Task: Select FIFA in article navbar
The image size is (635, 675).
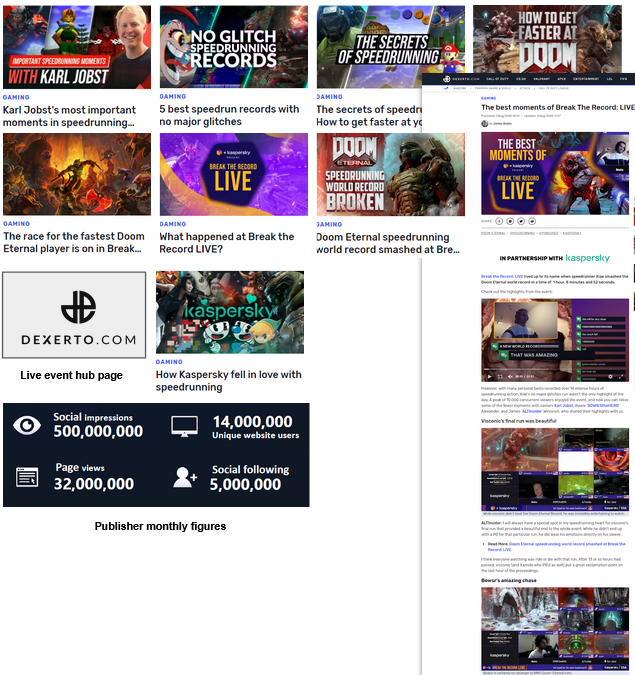Action: (623, 79)
